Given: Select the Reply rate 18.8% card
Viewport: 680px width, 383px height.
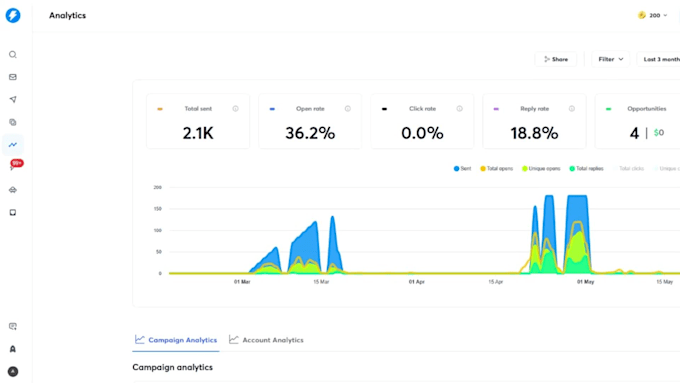Looking at the screenshot, I should pyautogui.click(x=534, y=121).
